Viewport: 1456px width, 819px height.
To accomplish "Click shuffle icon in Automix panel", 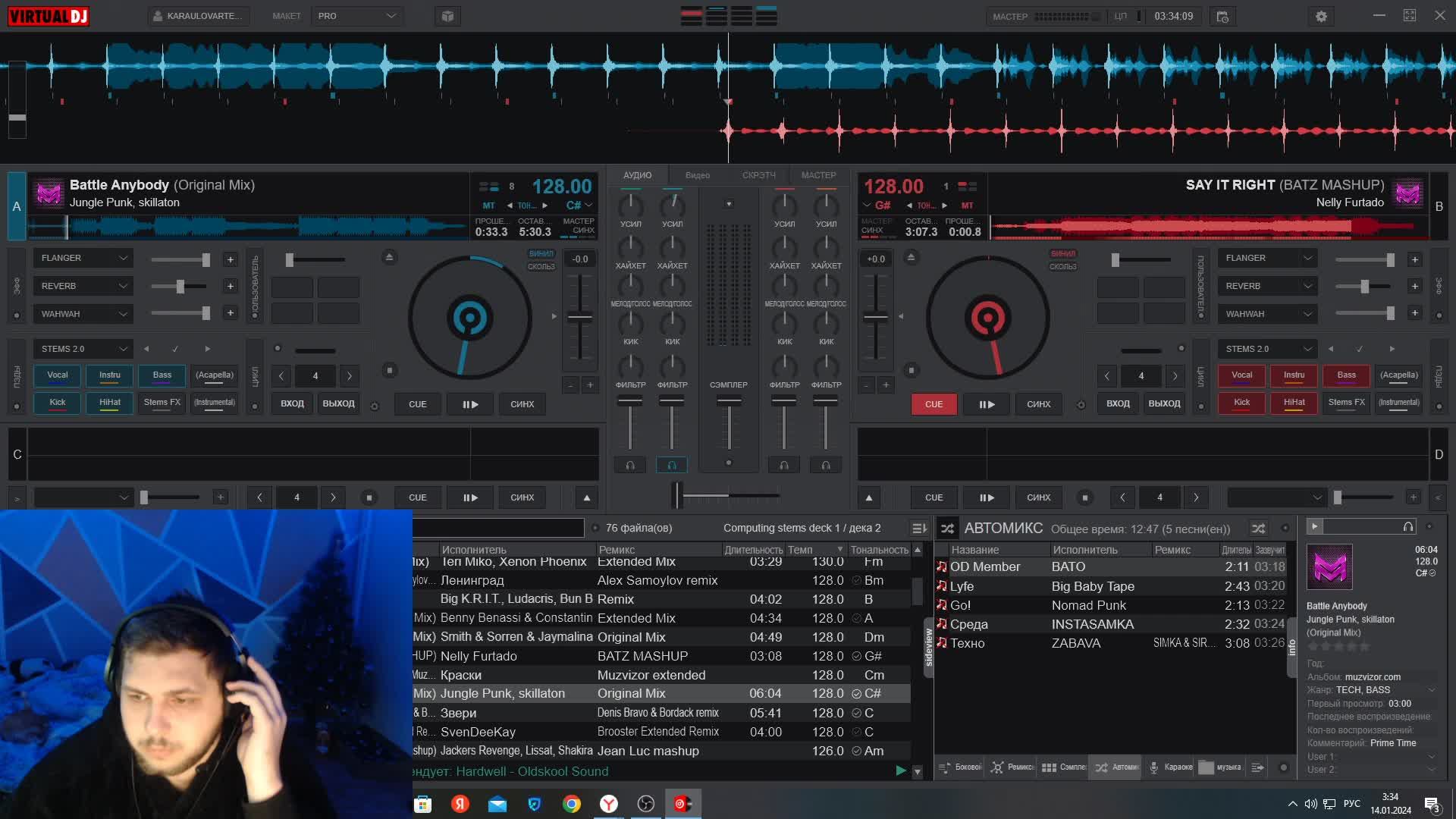I will [x=1258, y=529].
